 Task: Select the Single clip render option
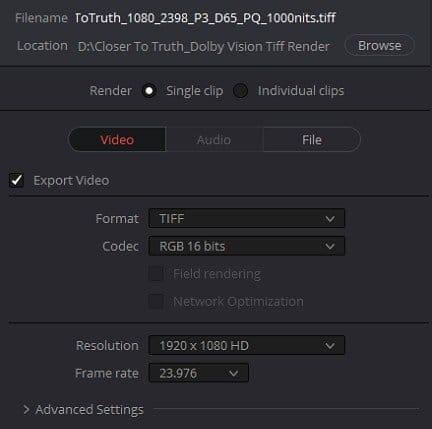pyautogui.click(x=149, y=91)
